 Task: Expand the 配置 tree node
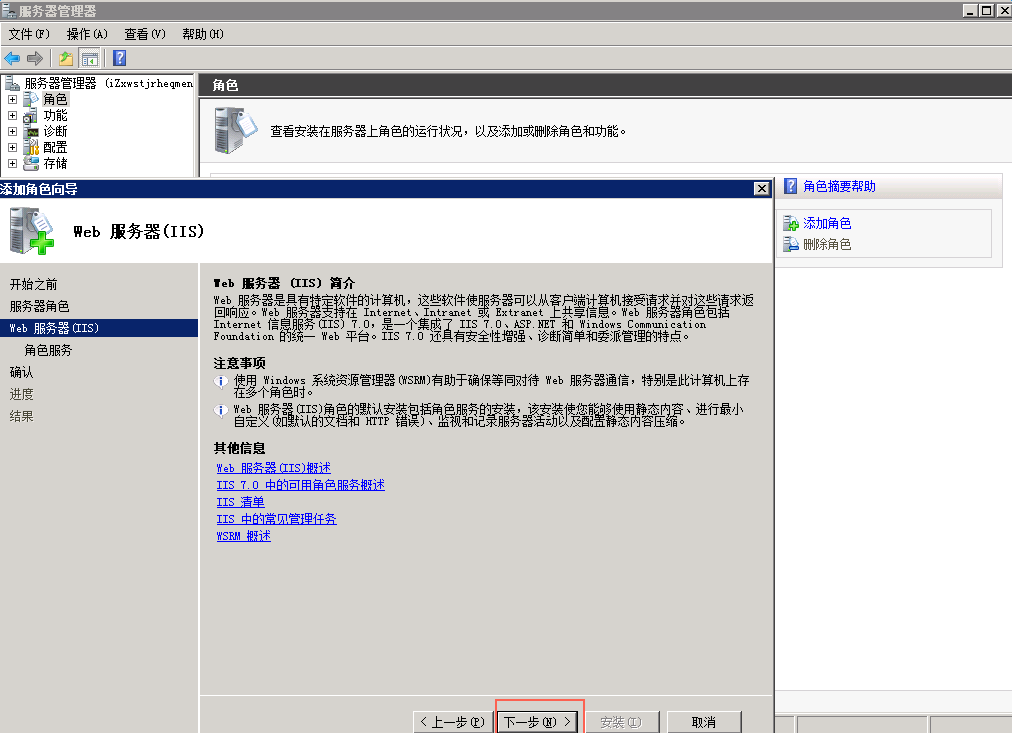(x=12, y=147)
